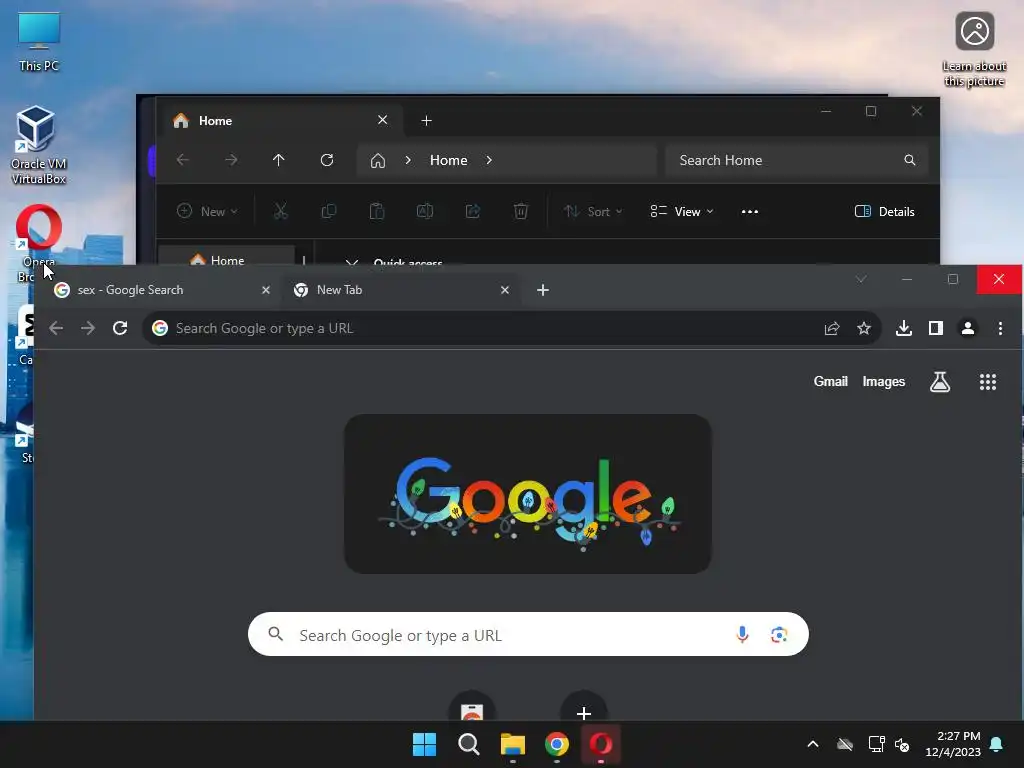Click the File Explorer taskbar icon
The height and width of the screenshot is (768, 1024).
513,744
